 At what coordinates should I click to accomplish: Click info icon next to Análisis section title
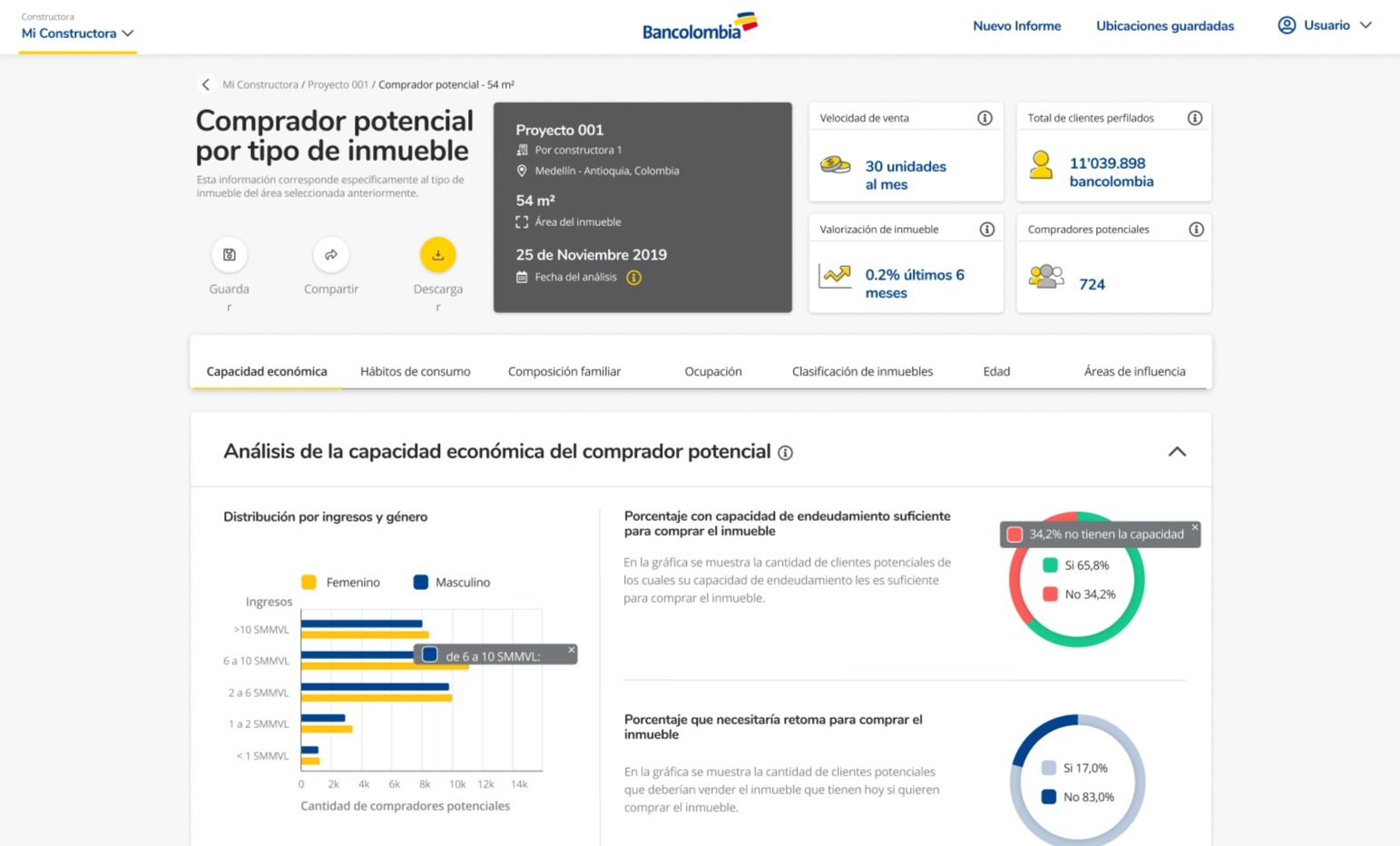tap(786, 453)
